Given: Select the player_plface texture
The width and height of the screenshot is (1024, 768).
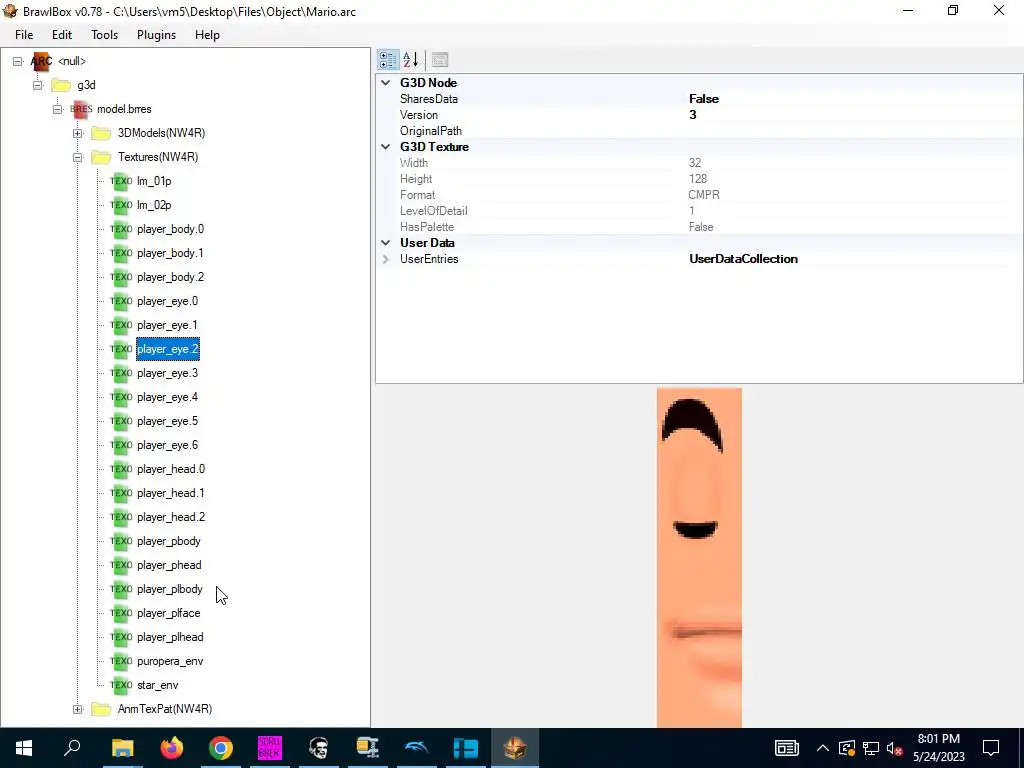Looking at the screenshot, I should [x=168, y=613].
